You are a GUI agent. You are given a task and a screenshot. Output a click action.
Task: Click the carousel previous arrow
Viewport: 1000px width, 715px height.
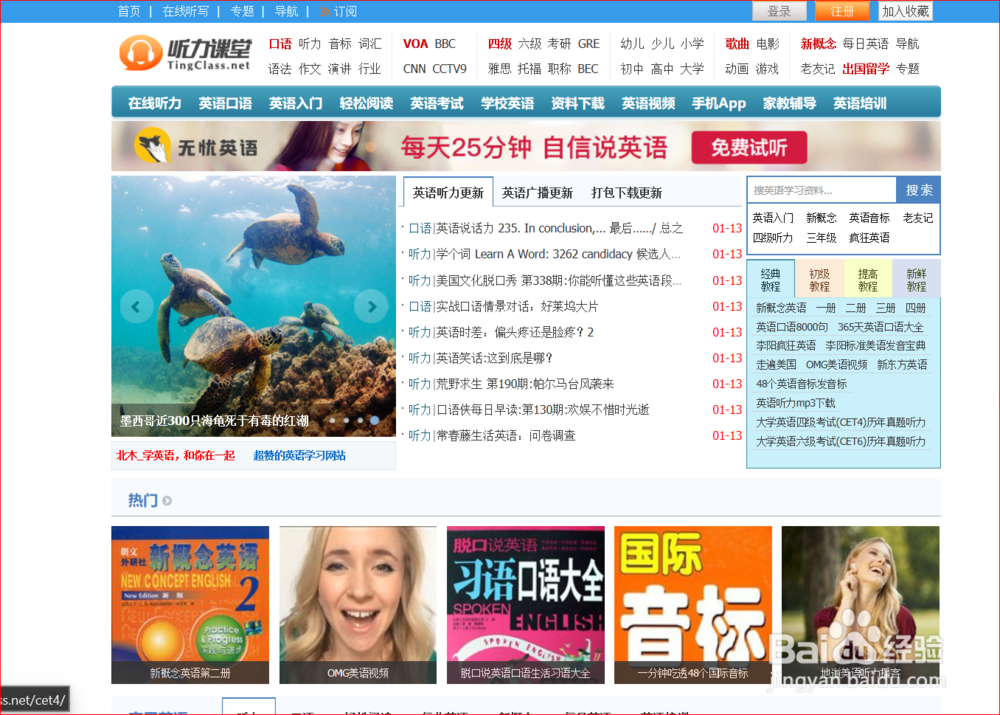click(x=136, y=306)
